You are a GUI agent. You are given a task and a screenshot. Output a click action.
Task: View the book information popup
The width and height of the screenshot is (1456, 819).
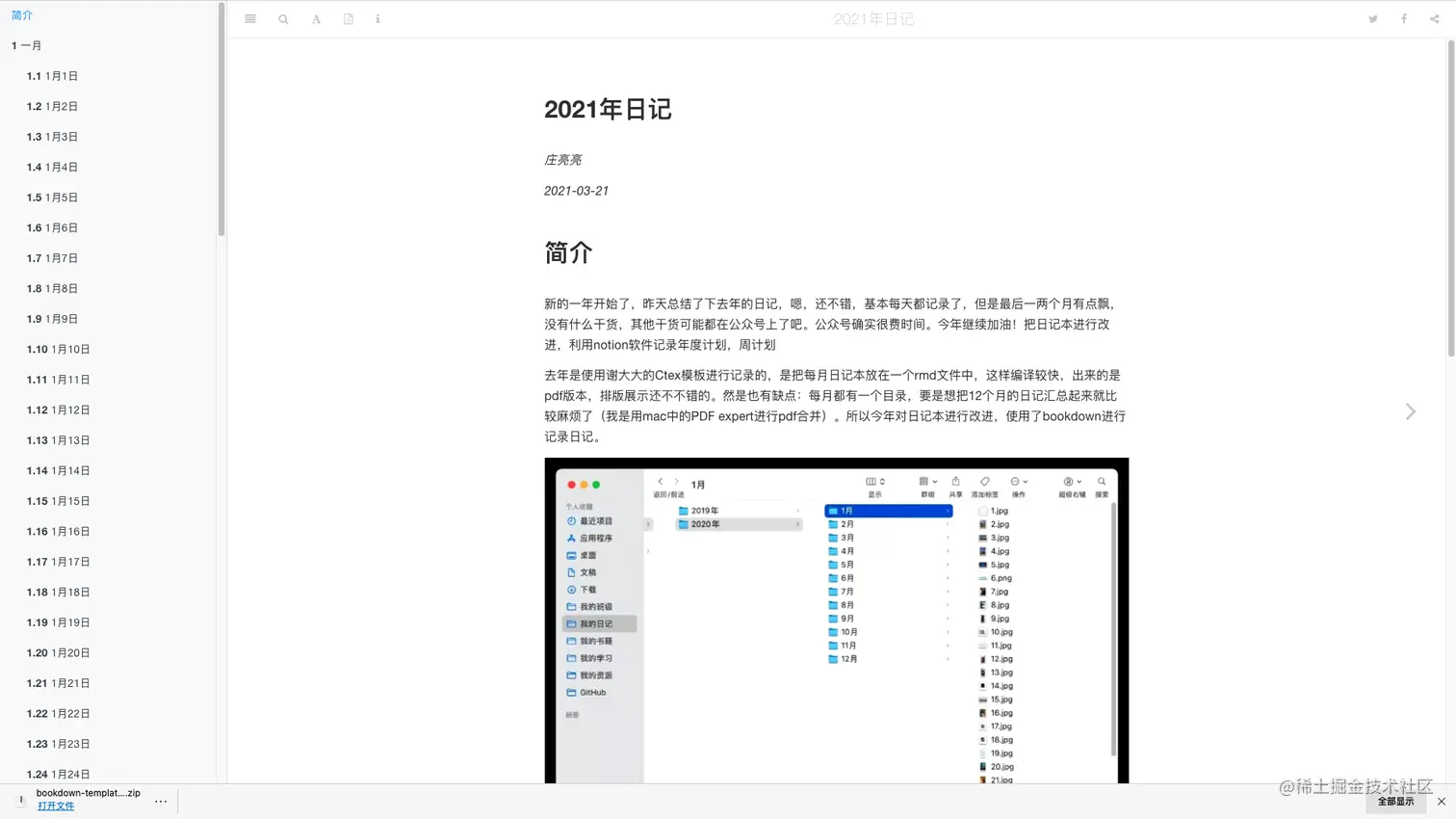(x=377, y=18)
